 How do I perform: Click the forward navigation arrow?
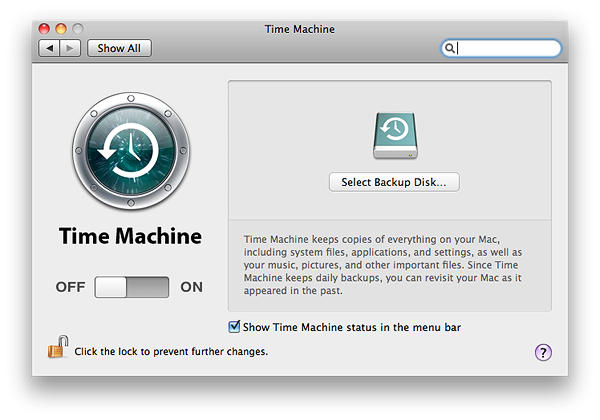[70, 48]
